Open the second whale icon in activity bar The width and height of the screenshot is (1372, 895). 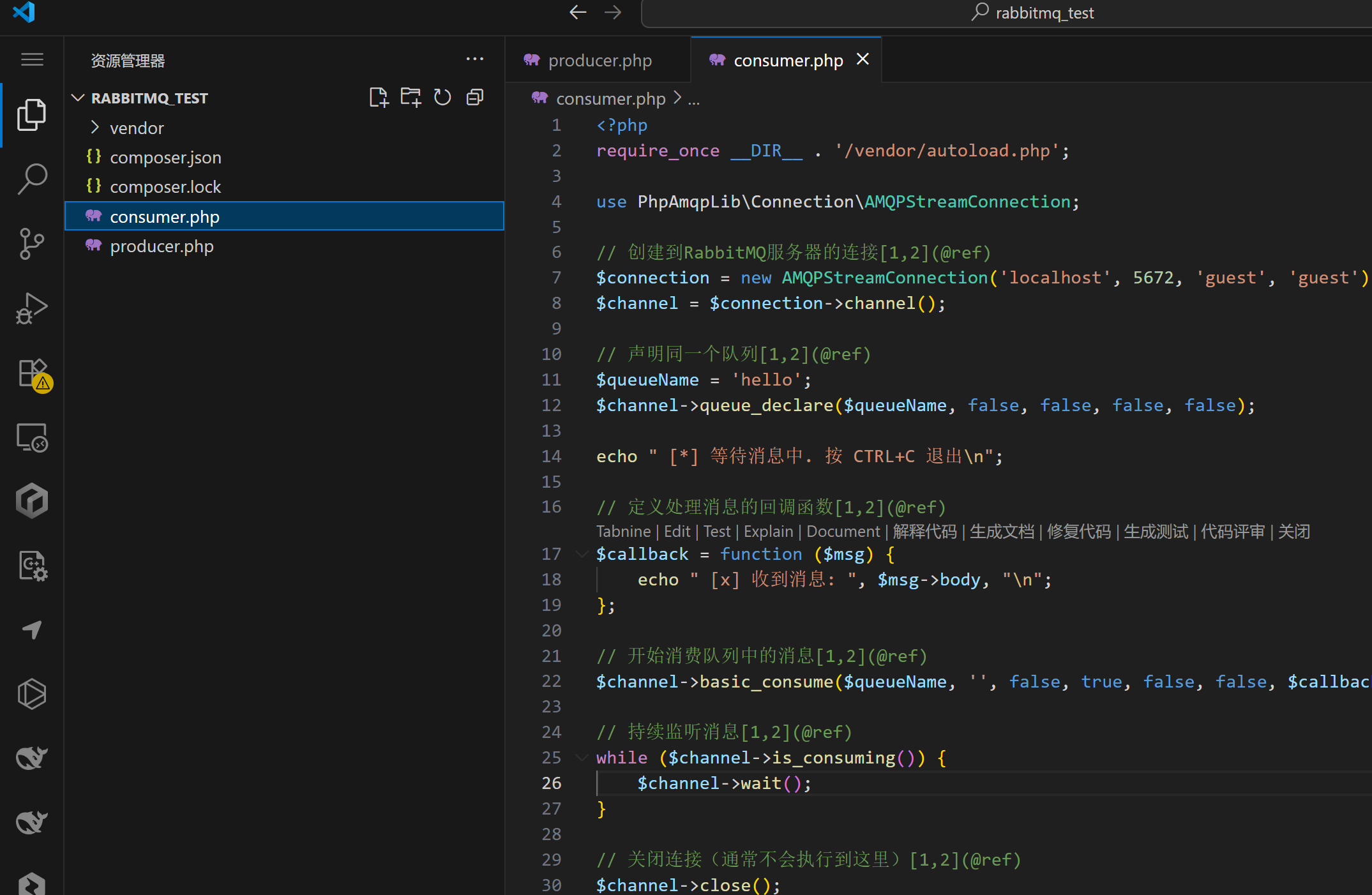point(32,822)
